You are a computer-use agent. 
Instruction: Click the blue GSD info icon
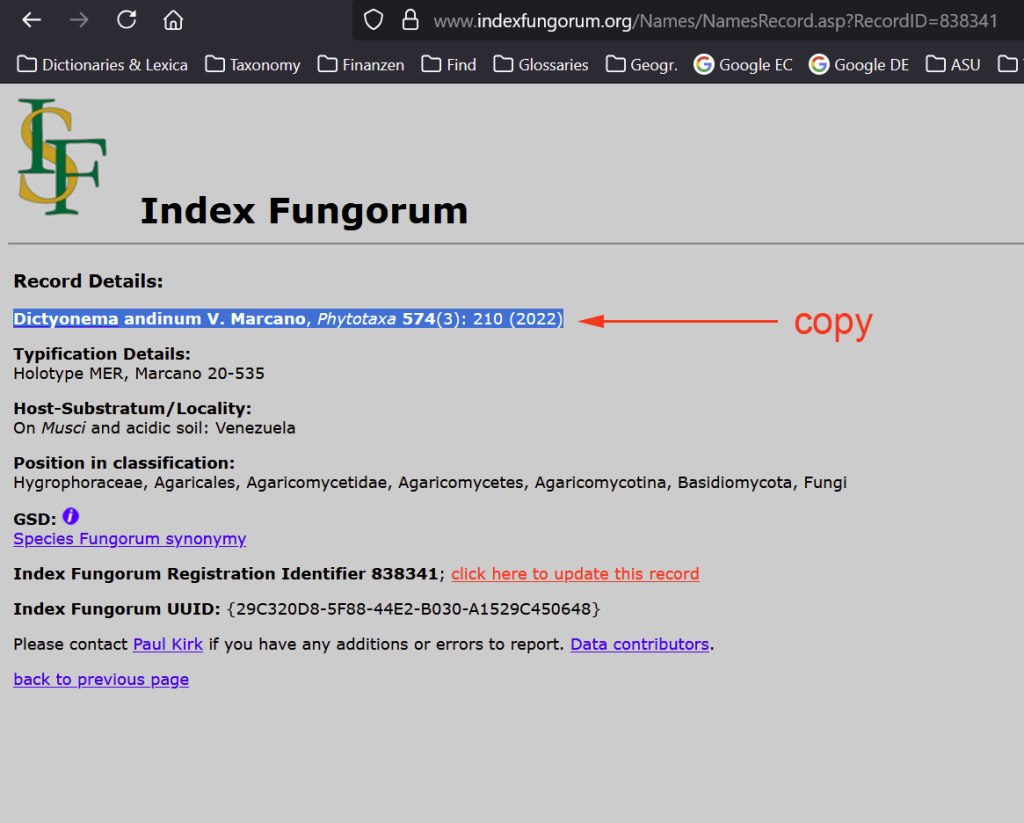[x=70, y=517]
